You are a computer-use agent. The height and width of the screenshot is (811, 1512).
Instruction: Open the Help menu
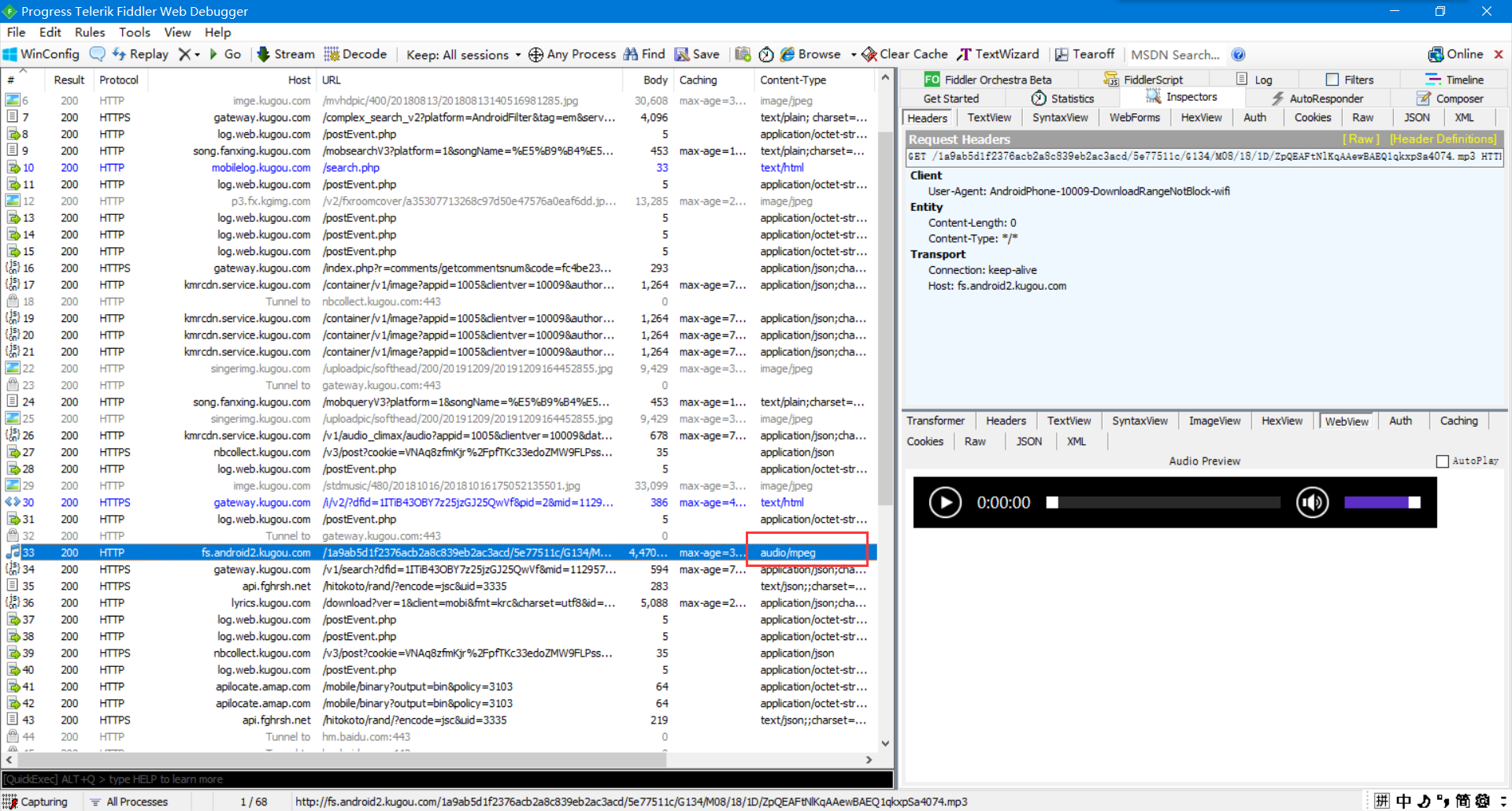217,32
